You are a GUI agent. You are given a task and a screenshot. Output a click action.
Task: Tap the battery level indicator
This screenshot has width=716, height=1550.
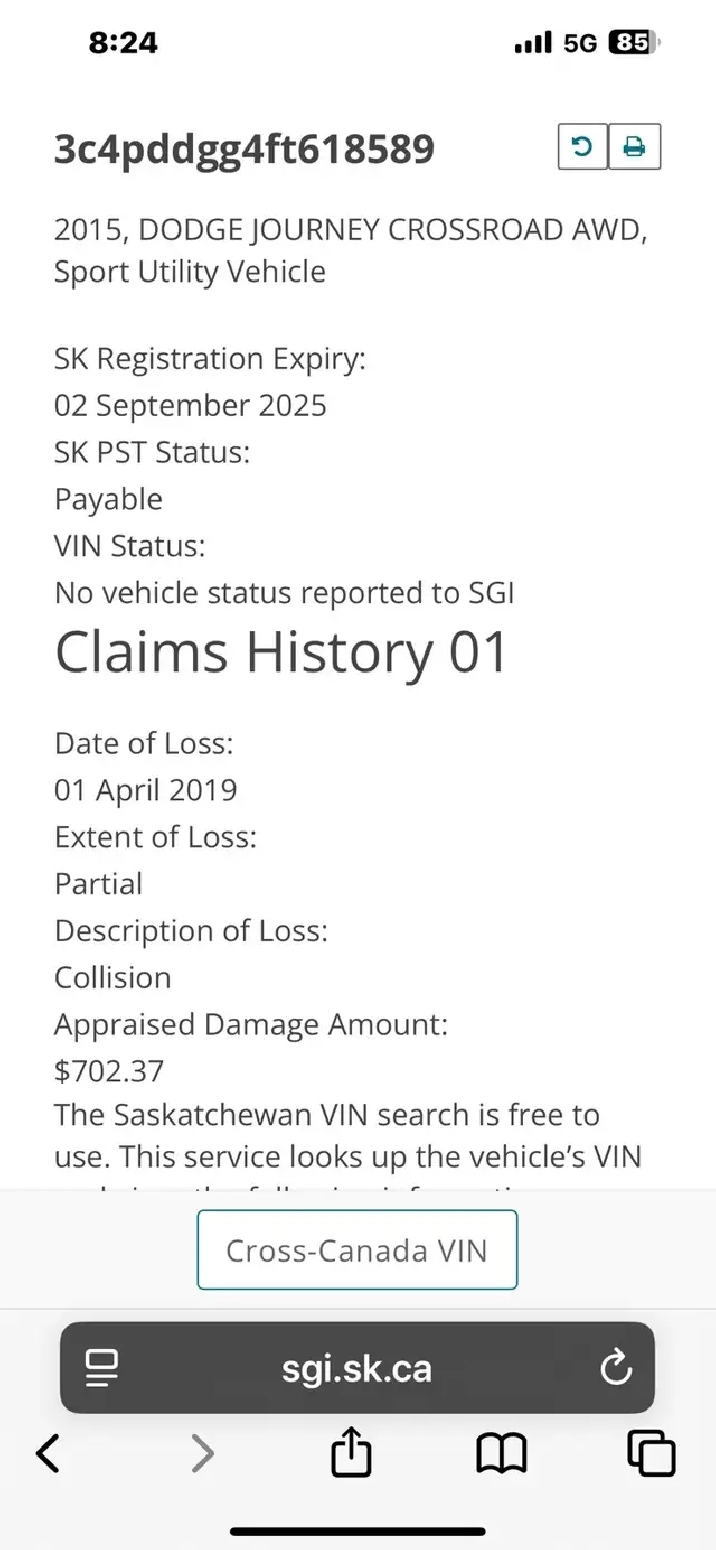click(x=633, y=43)
